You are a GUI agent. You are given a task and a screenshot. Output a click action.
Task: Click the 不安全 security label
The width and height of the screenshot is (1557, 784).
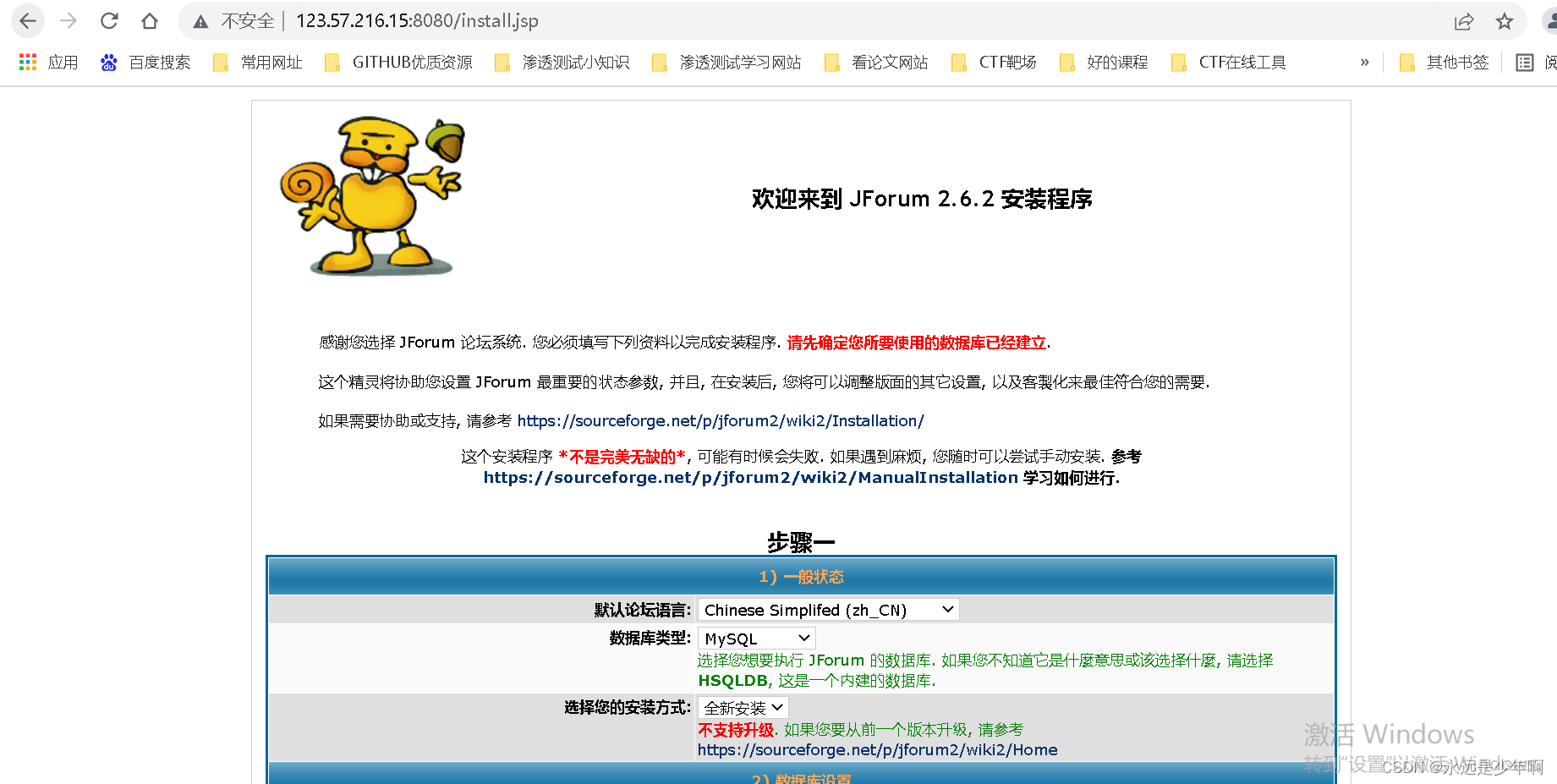248,21
